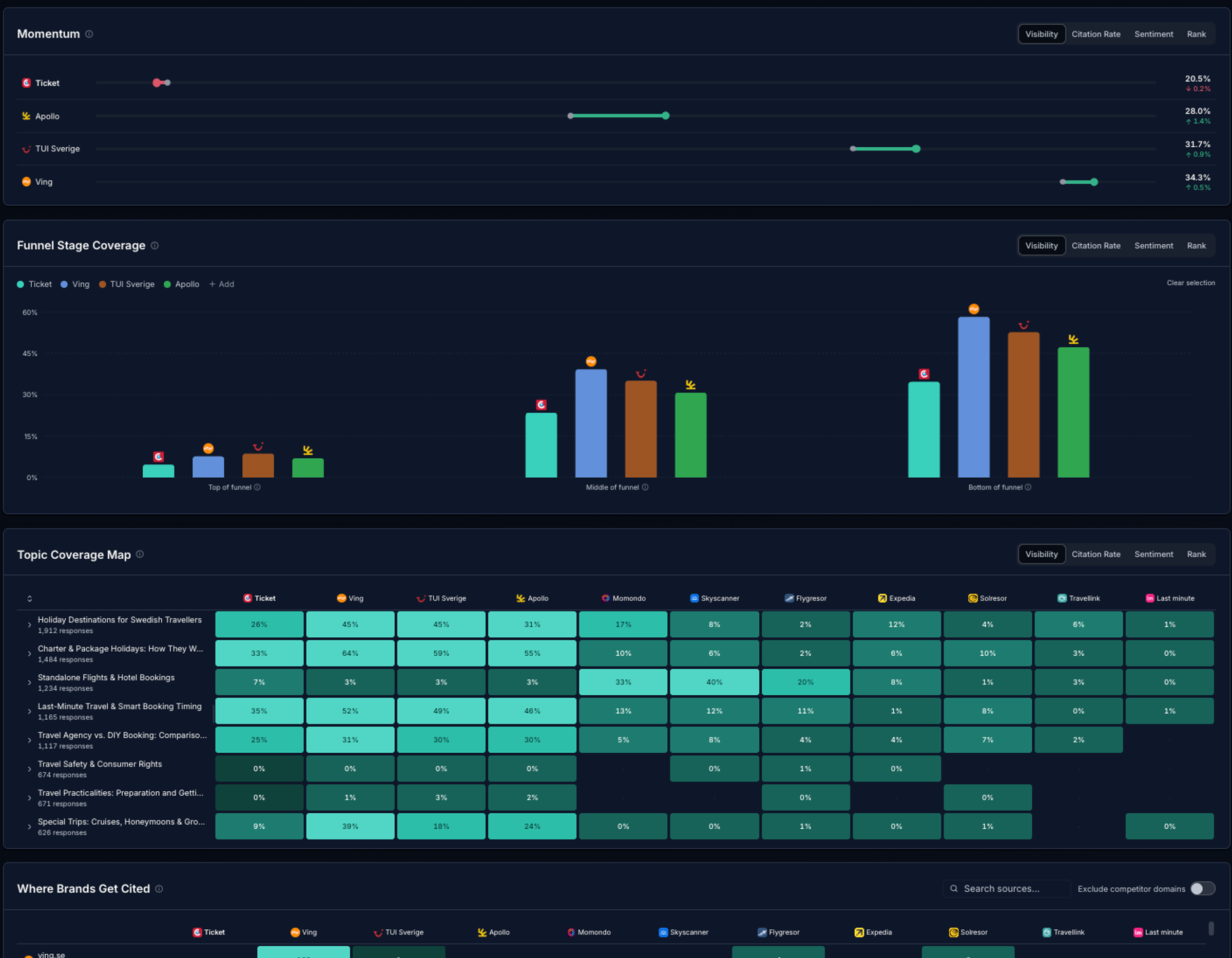Expand Last-Minute Travel & Smart Booking Timing row
The height and width of the screenshot is (958, 1232).
tap(29, 711)
